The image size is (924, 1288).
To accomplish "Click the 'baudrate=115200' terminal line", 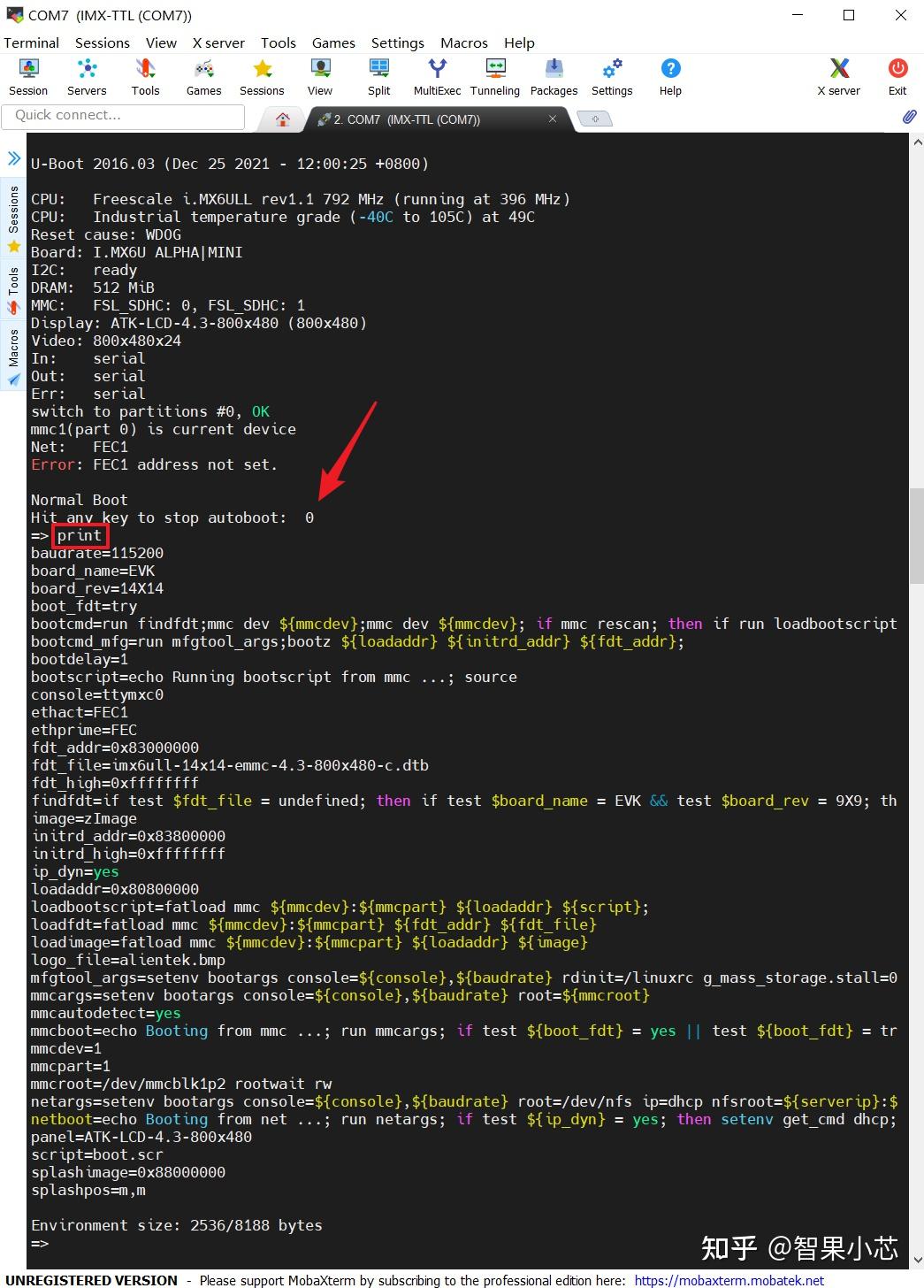I will pos(97,553).
